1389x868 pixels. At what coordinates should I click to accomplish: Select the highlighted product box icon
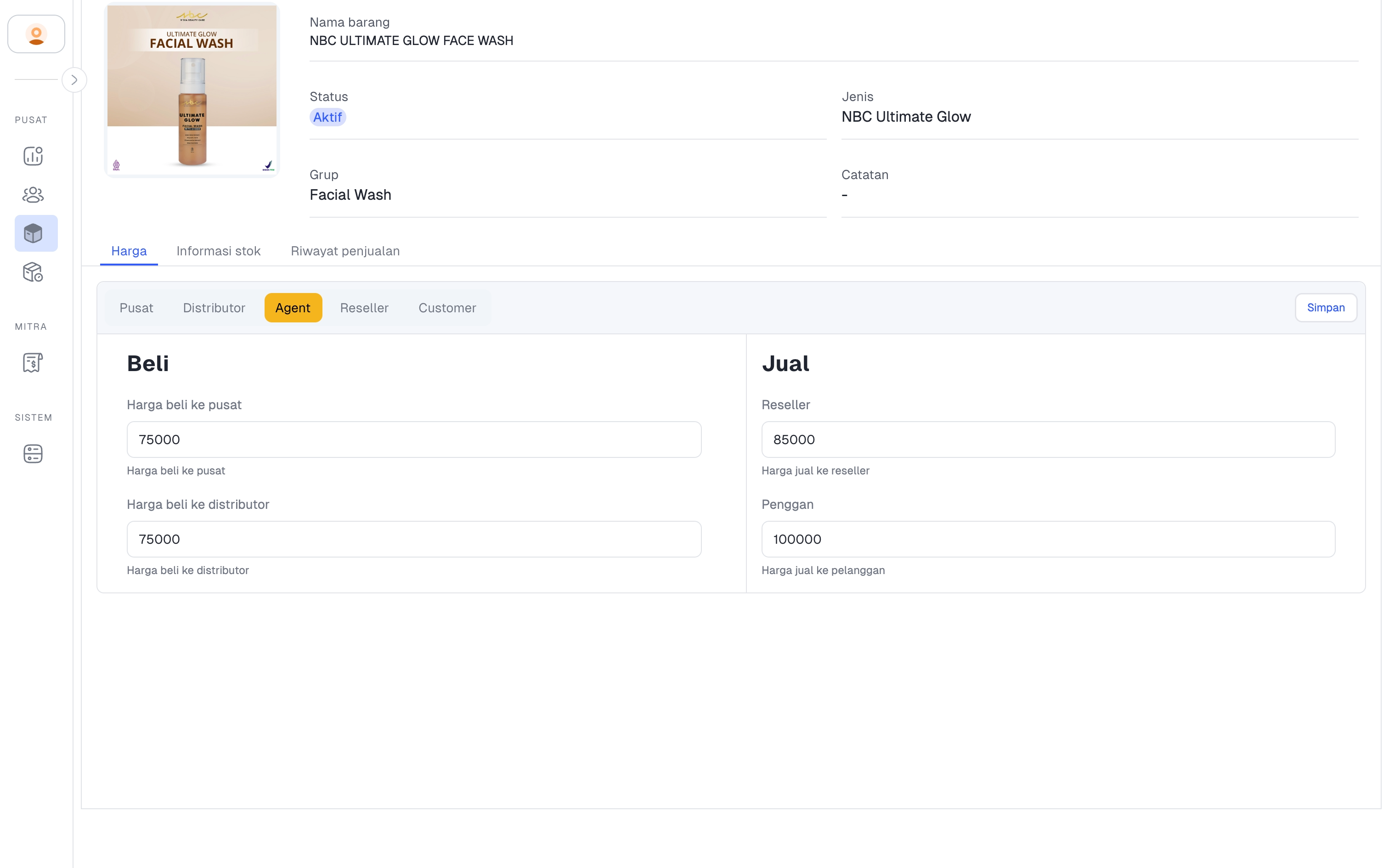(36, 233)
